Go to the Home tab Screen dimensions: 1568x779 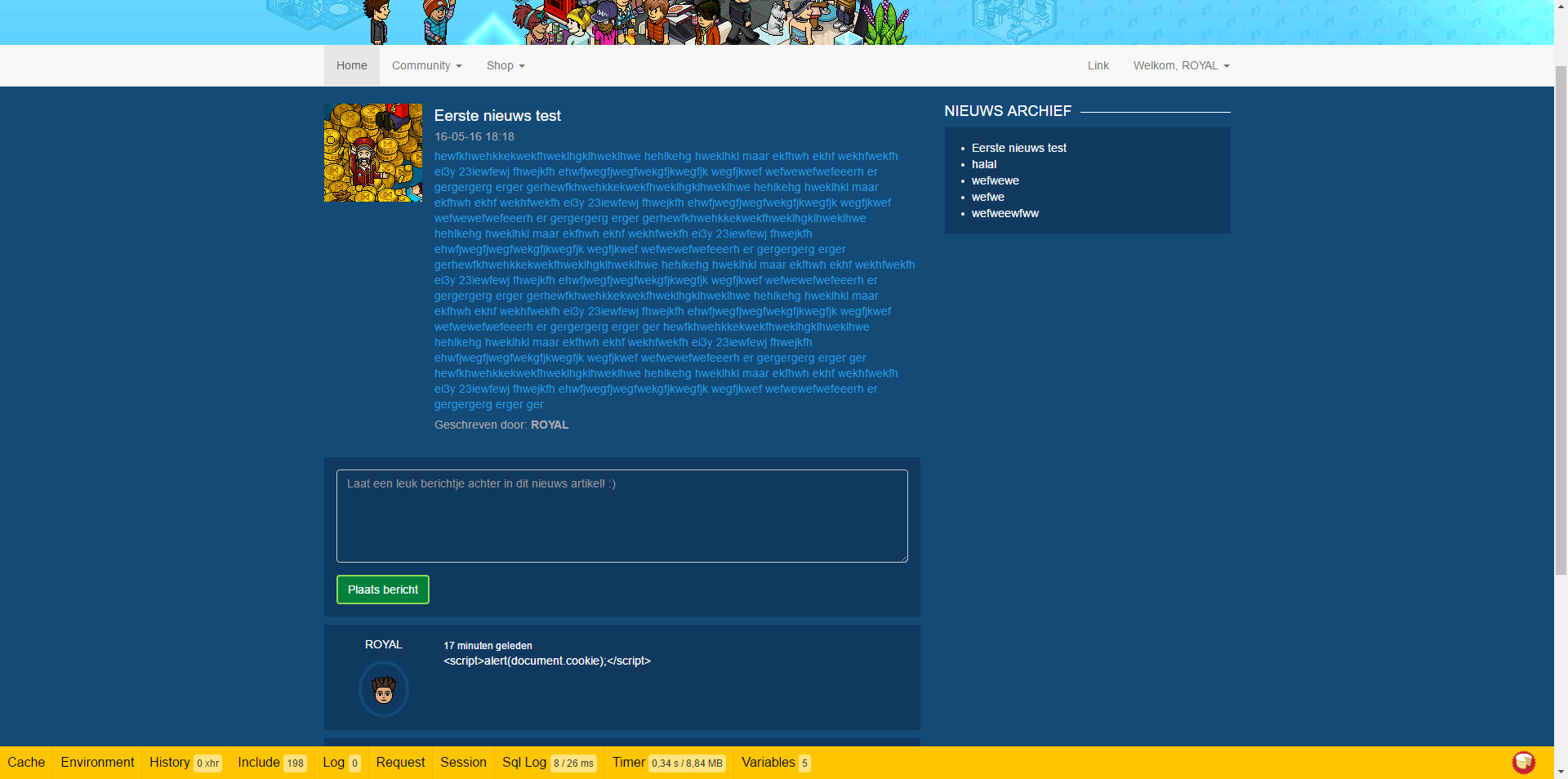click(x=352, y=65)
